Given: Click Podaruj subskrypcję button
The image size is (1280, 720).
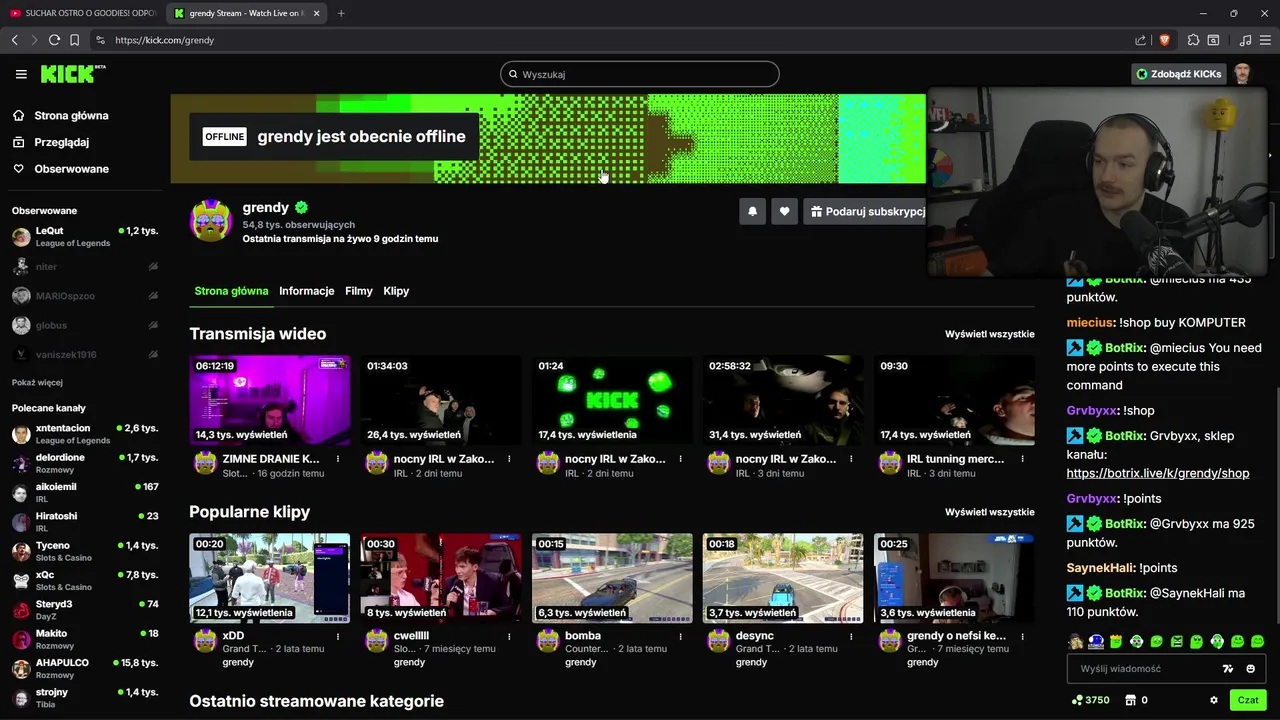Looking at the screenshot, I should pyautogui.click(x=866, y=211).
